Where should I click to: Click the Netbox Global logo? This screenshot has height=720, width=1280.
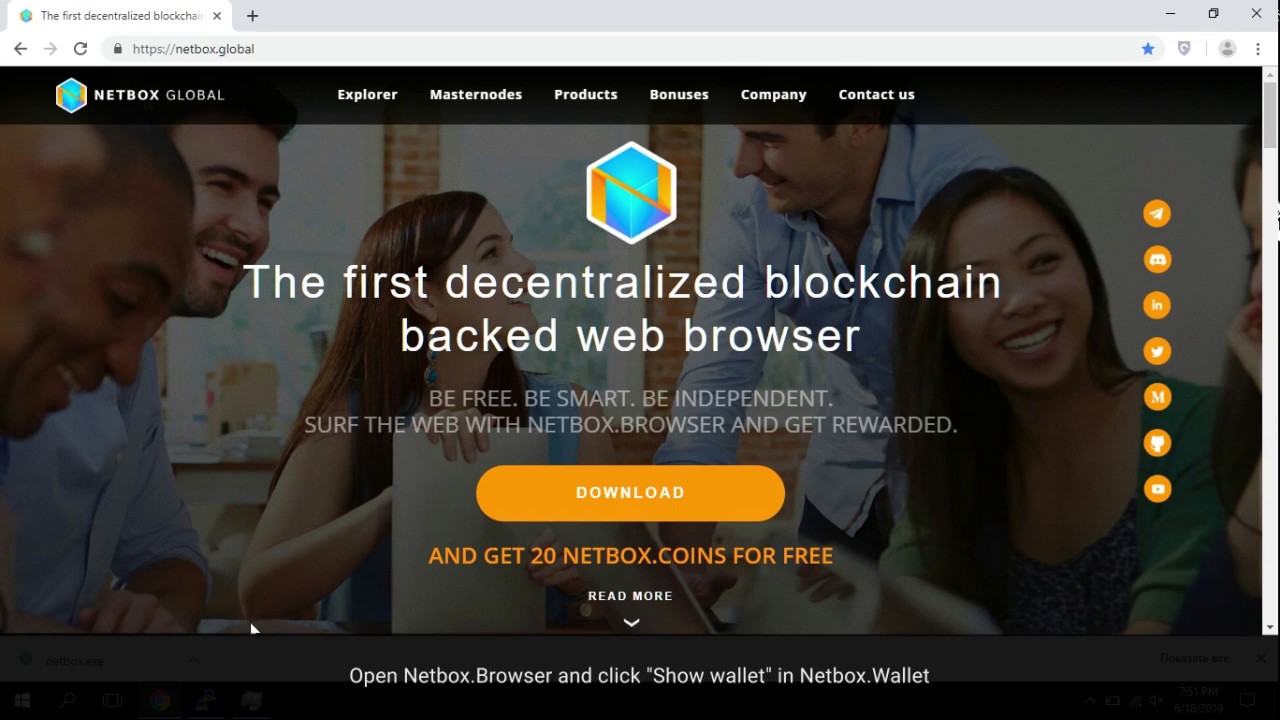coord(140,95)
